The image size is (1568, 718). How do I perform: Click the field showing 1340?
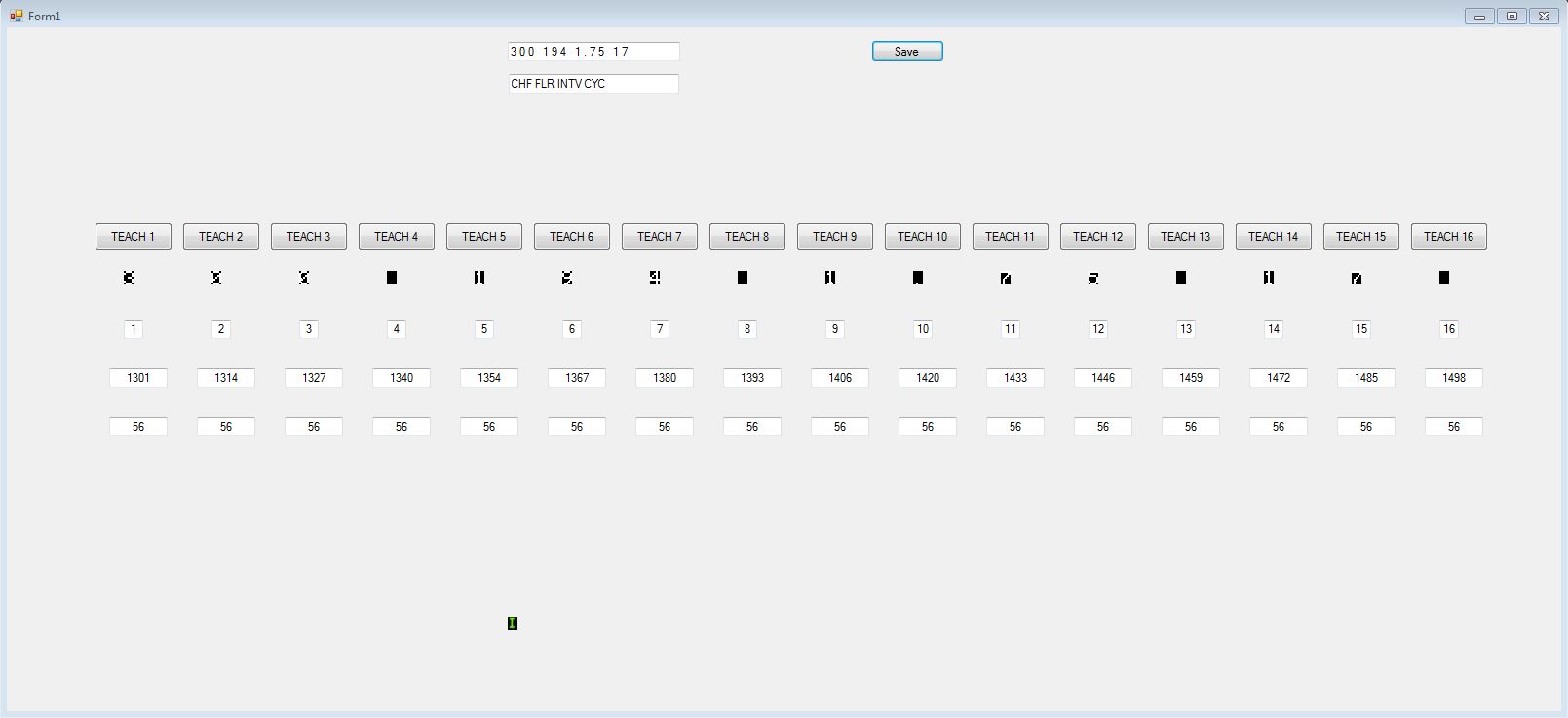[402, 378]
